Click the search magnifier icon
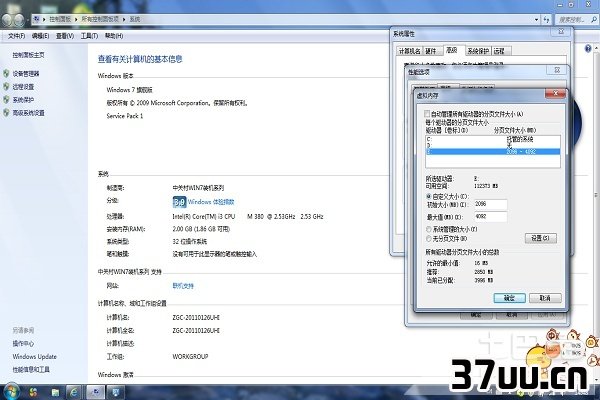Screen dimensions: 600x400 point(594,19)
